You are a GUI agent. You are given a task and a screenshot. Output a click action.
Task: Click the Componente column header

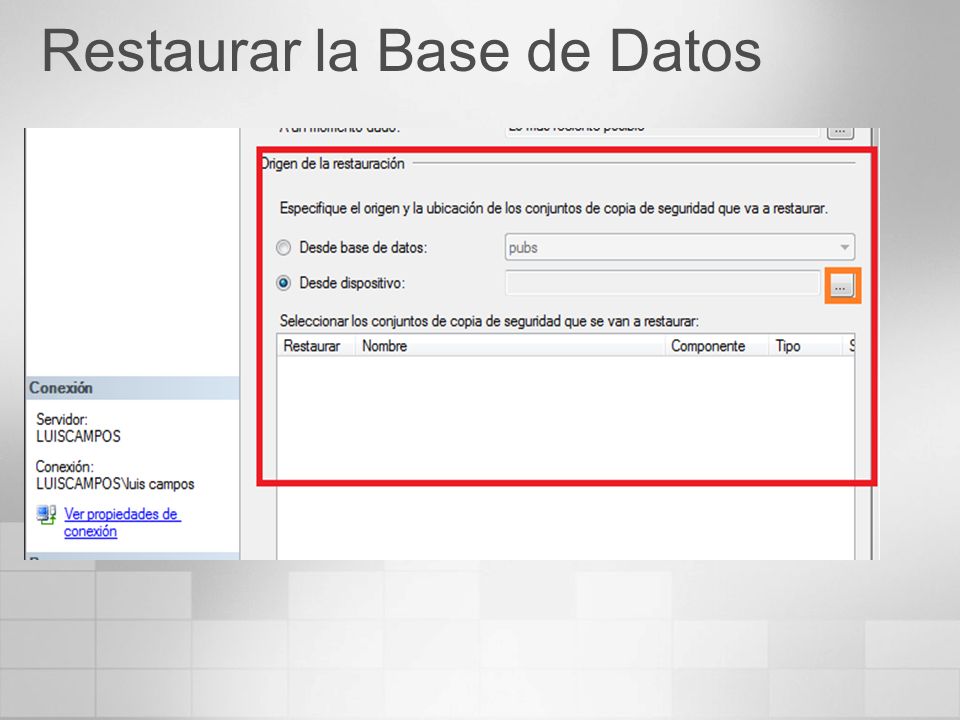[x=717, y=346]
